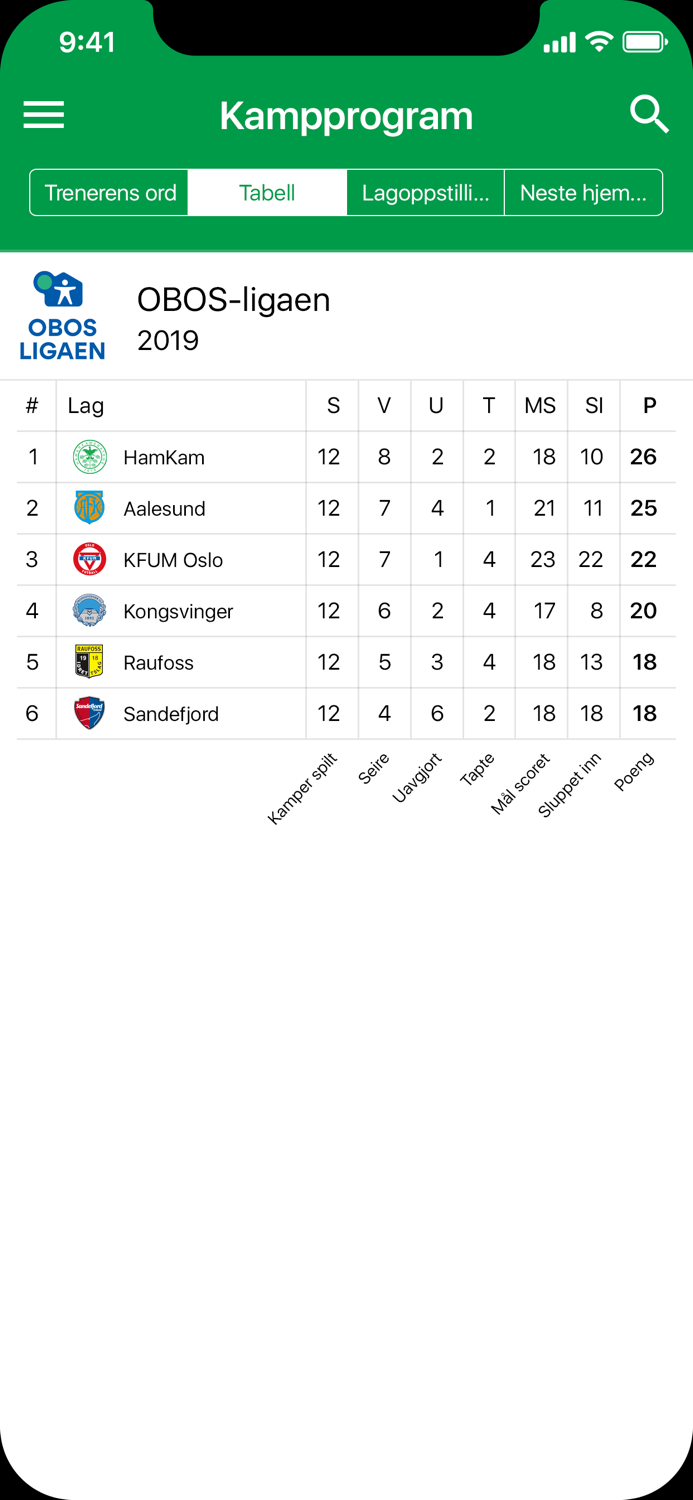
Task: Open the hamburger navigation menu
Action: 43,115
